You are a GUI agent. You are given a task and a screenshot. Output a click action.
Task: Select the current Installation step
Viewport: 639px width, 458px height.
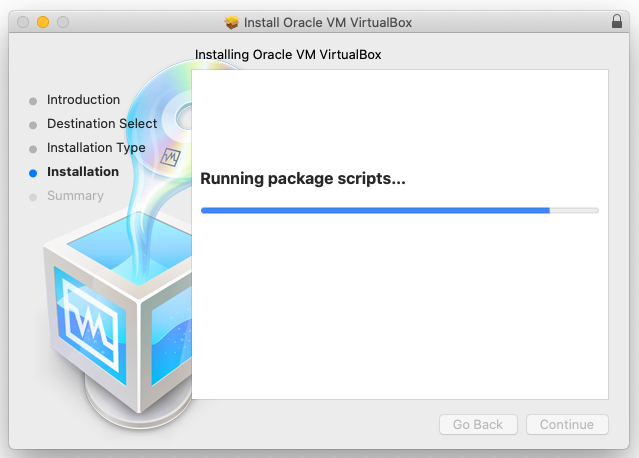coord(83,172)
